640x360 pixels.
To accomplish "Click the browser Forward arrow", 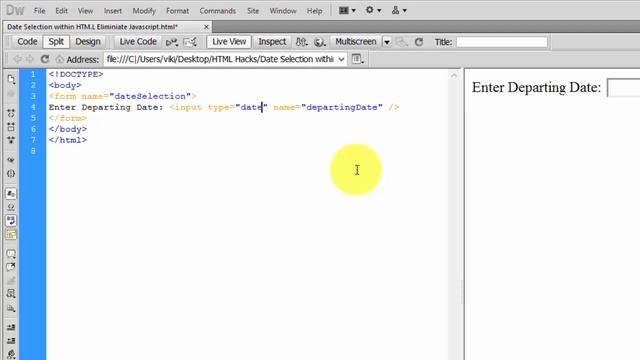I will coord(30,59).
